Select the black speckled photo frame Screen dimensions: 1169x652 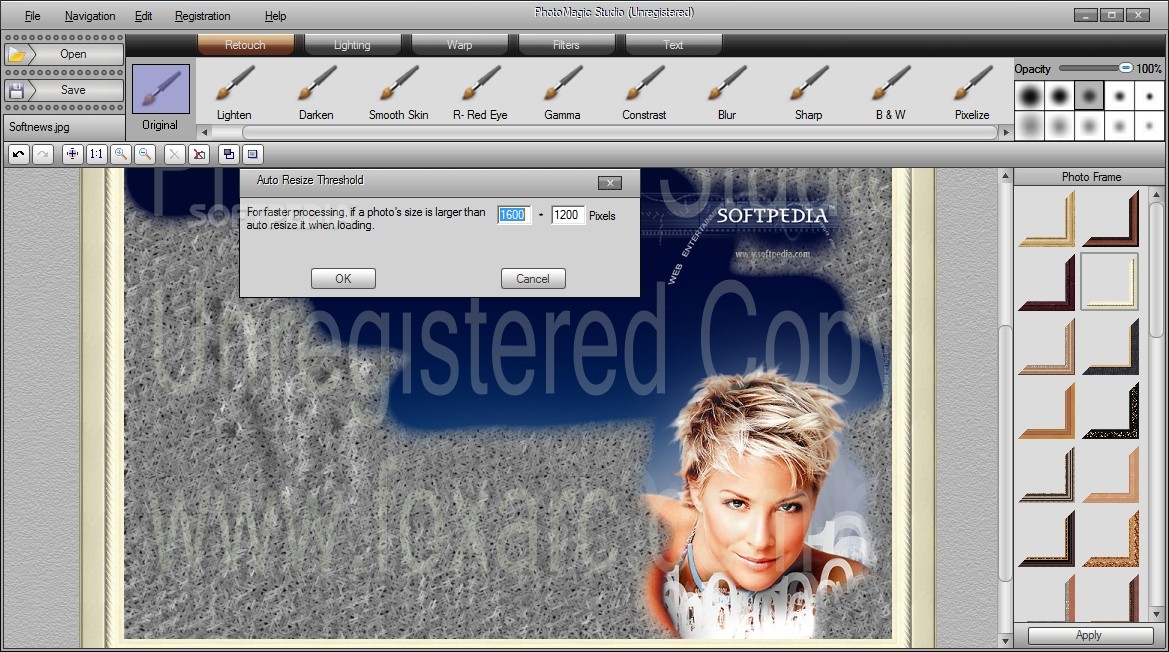coord(1111,411)
